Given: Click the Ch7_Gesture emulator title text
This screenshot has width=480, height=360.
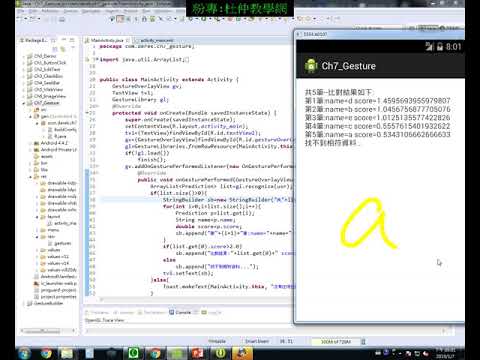Looking at the screenshot, I should [x=349, y=66].
